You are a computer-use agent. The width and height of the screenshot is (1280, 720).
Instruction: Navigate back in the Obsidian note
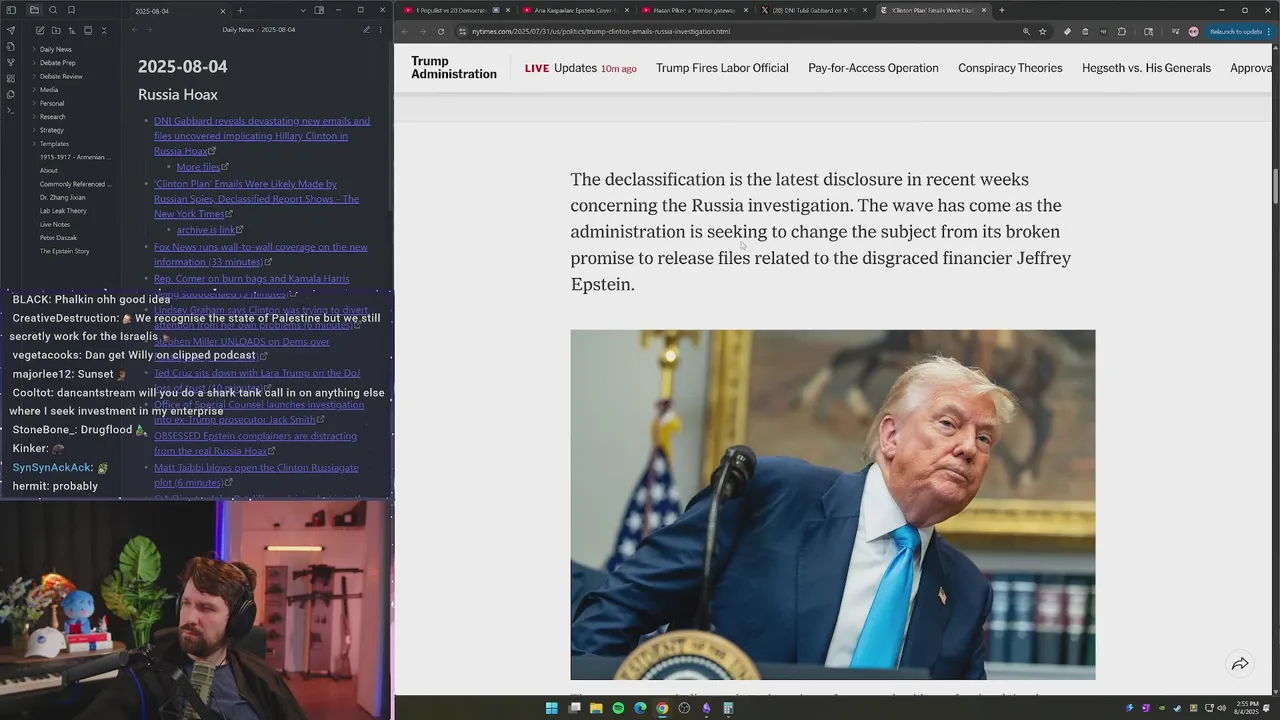pos(134,30)
